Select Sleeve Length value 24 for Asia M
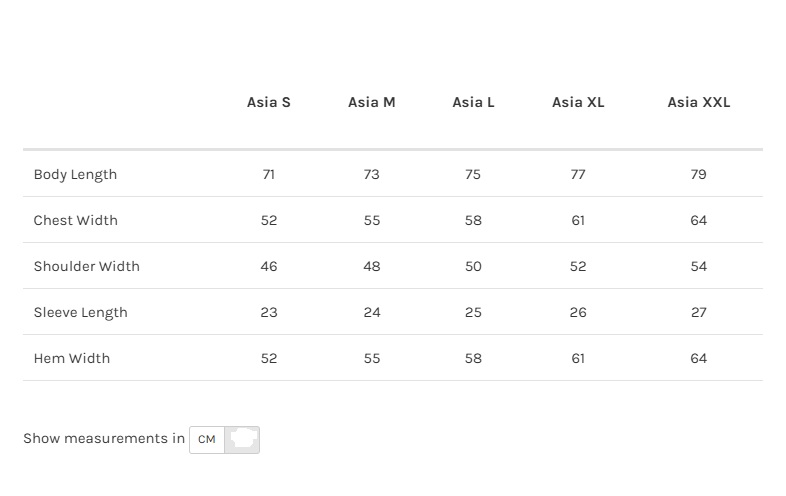The height and width of the screenshot is (496, 786). click(x=372, y=312)
